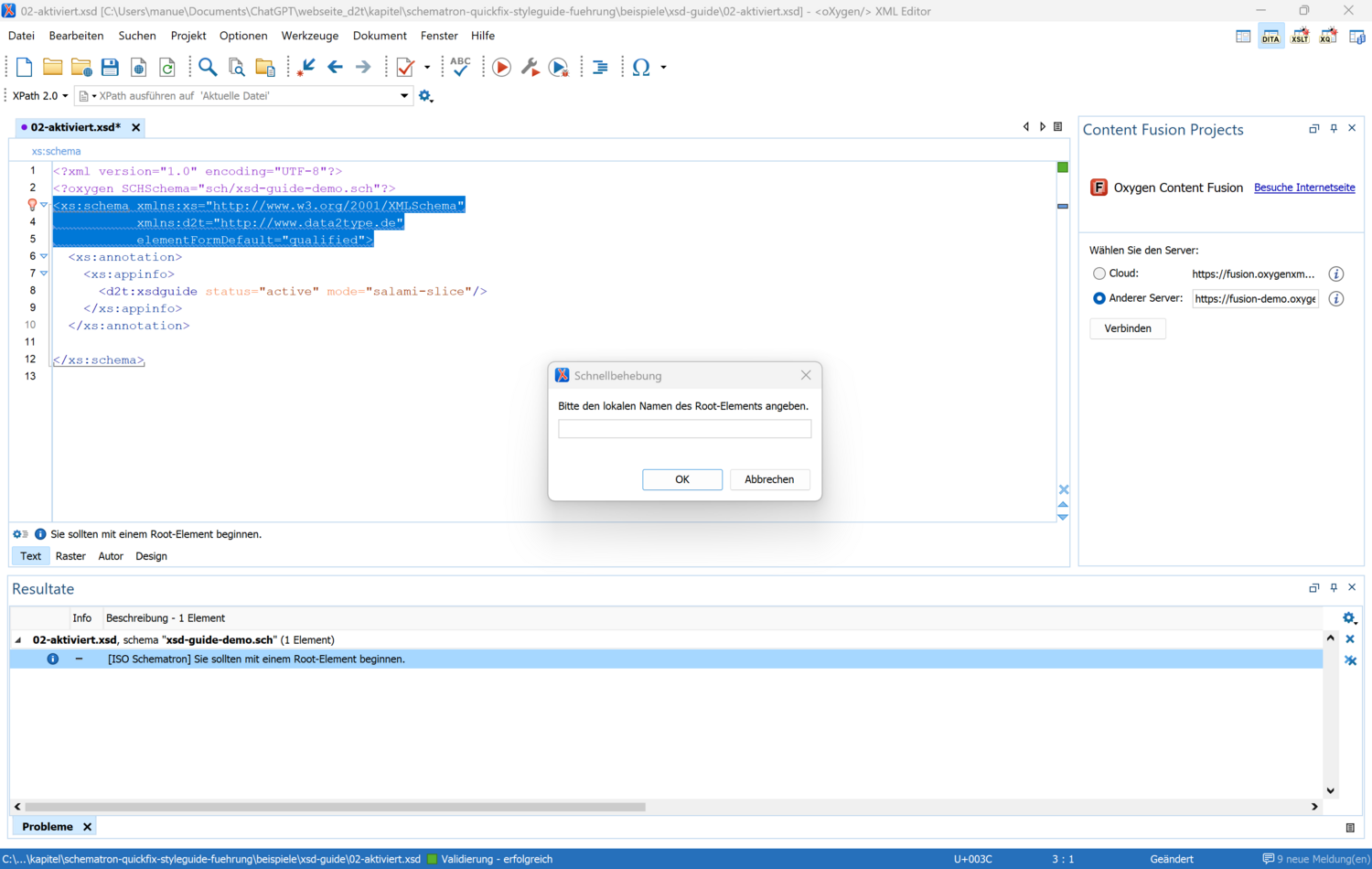Click the Open/Find Resource folder icon
Screen dimensions: 1372x869
click(x=265, y=67)
